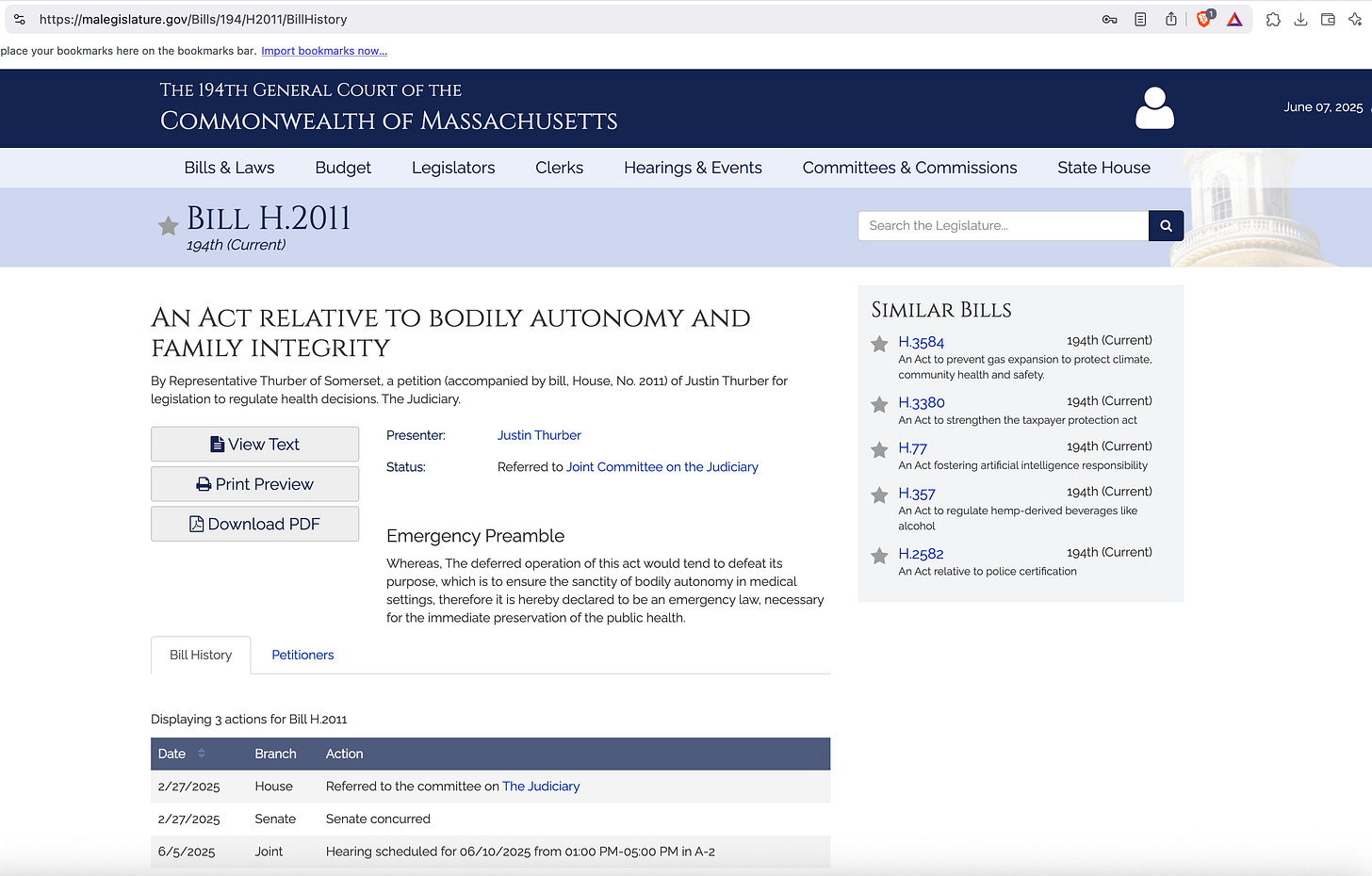The height and width of the screenshot is (876, 1372).
Task: Open Committees & Commissions menu
Action: tap(909, 168)
